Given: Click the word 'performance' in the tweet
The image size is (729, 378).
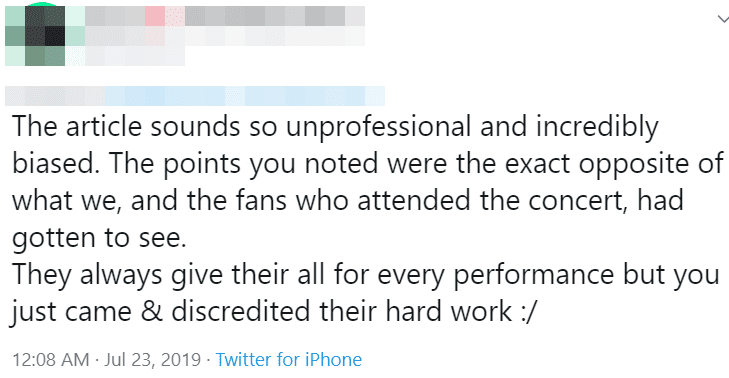Looking at the screenshot, I should [534, 276].
